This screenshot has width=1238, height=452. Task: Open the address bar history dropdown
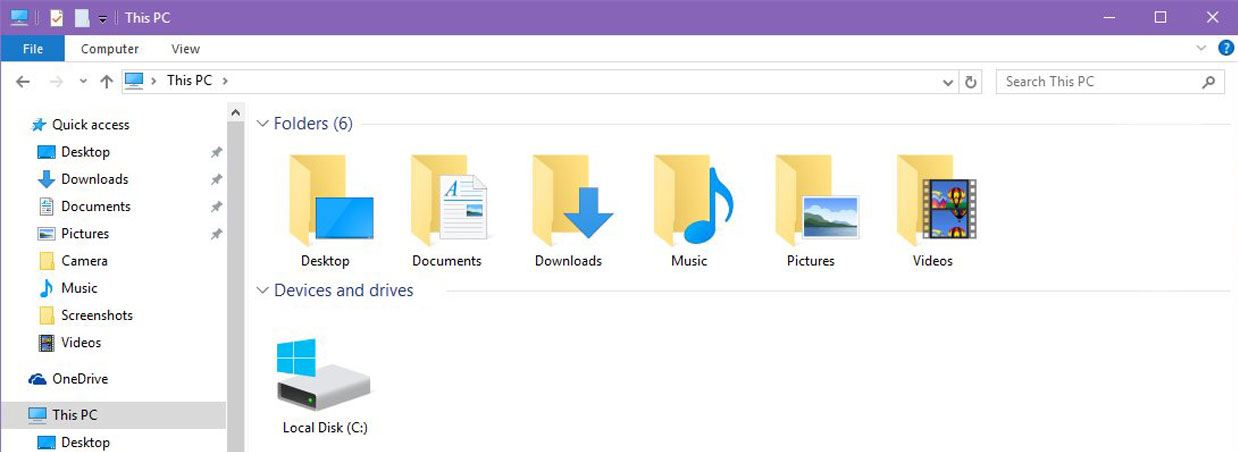(949, 82)
